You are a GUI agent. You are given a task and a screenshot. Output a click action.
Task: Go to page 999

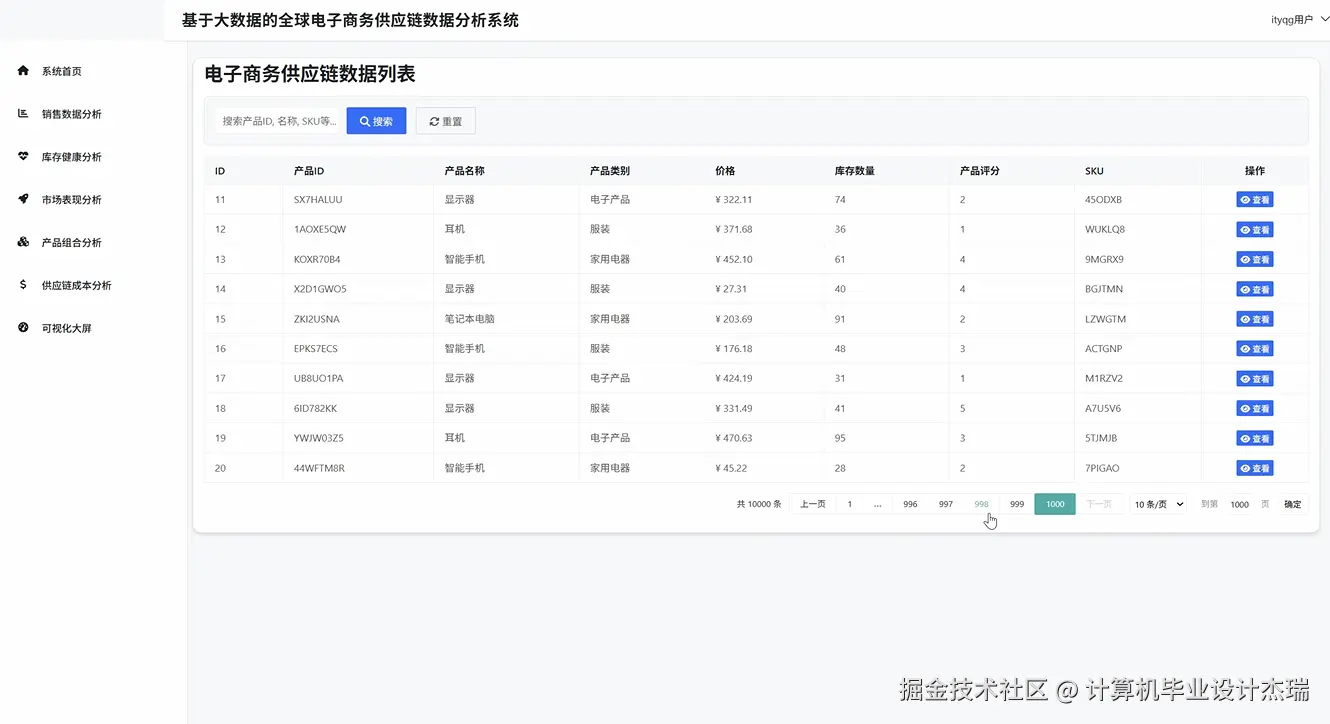coord(1017,504)
